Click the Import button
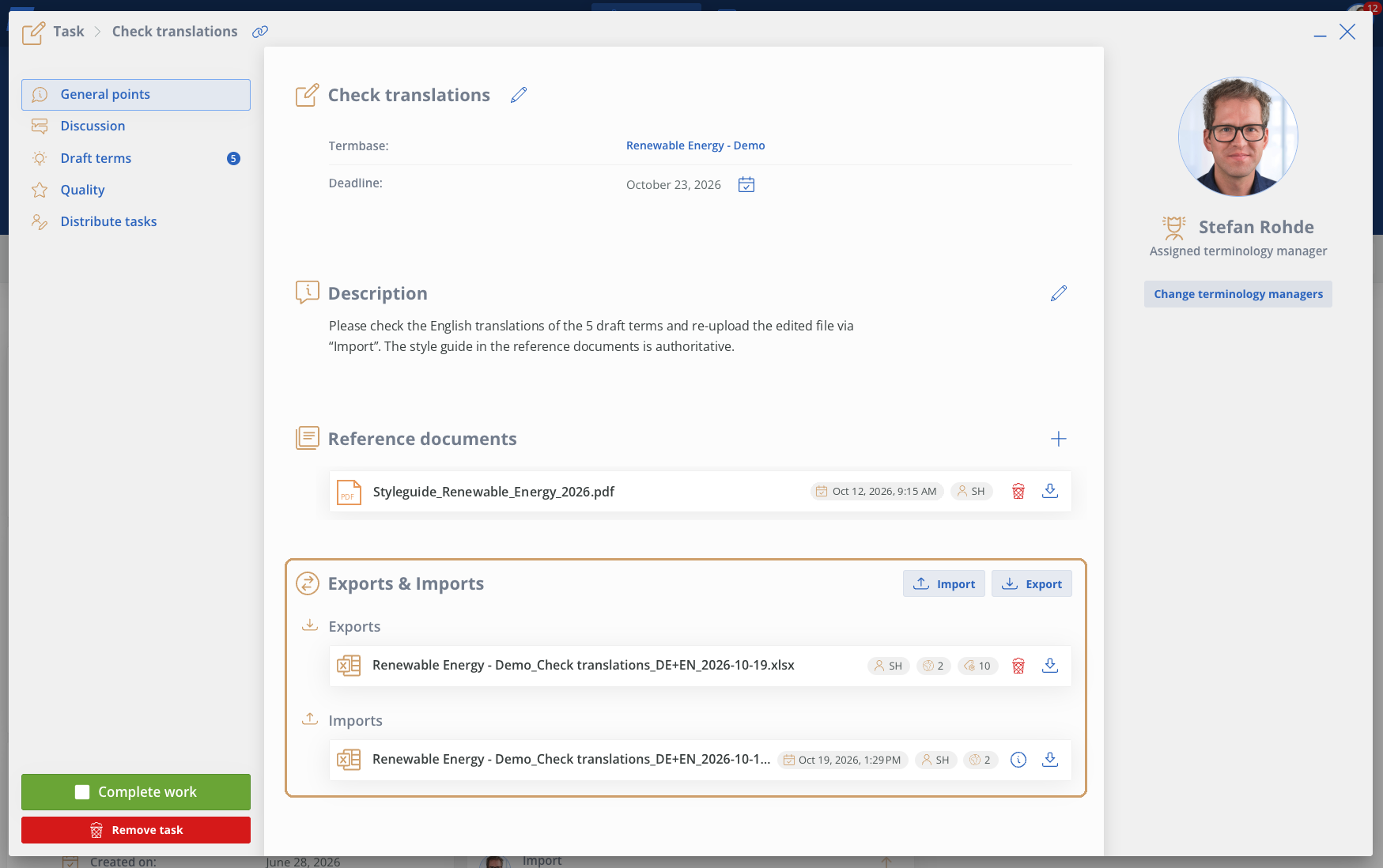The height and width of the screenshot is (868, 1383). tap(944, 583)
